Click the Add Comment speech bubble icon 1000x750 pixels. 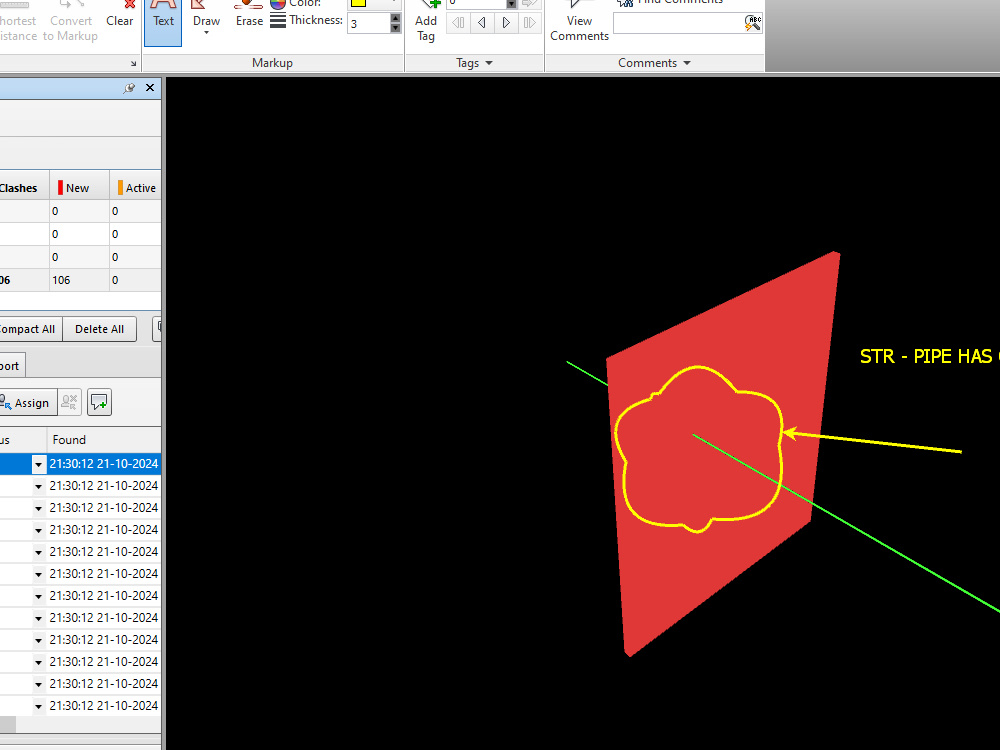(99, 402)
